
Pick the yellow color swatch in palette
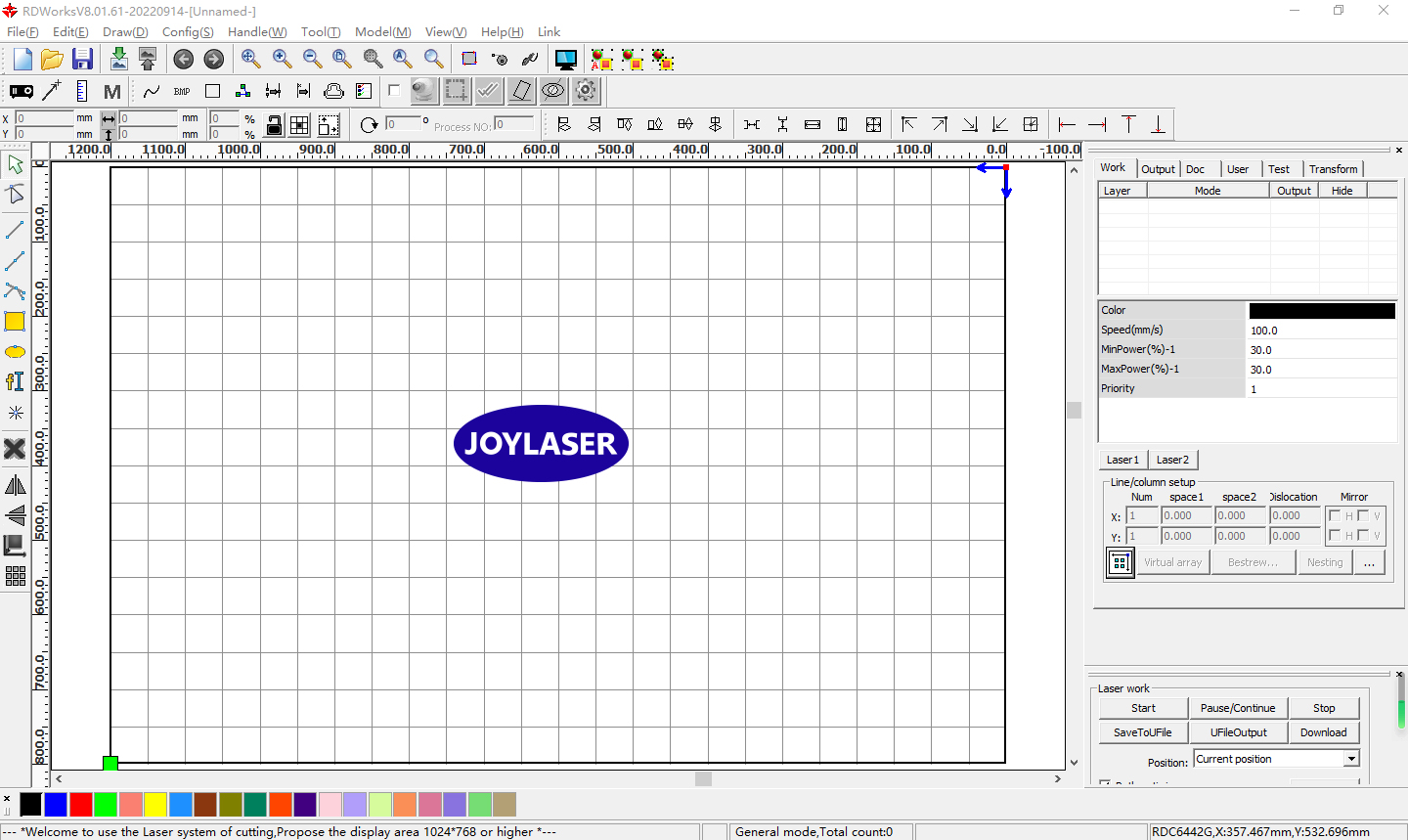[x=155, y=805]
